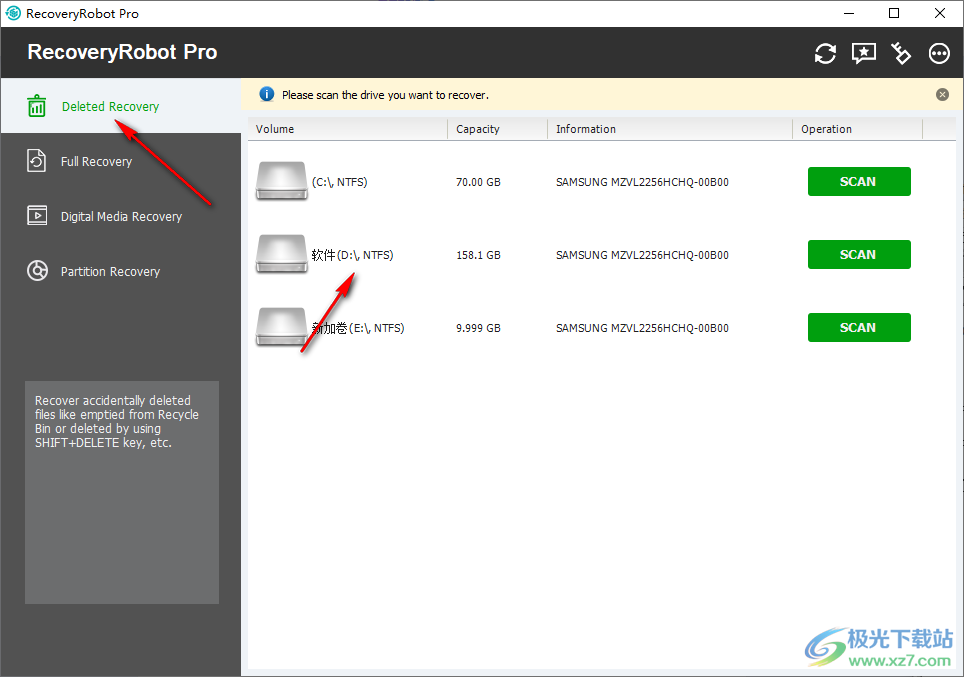
Task: Click the Deleted Recovery description text box
Action: coord(122,492)
